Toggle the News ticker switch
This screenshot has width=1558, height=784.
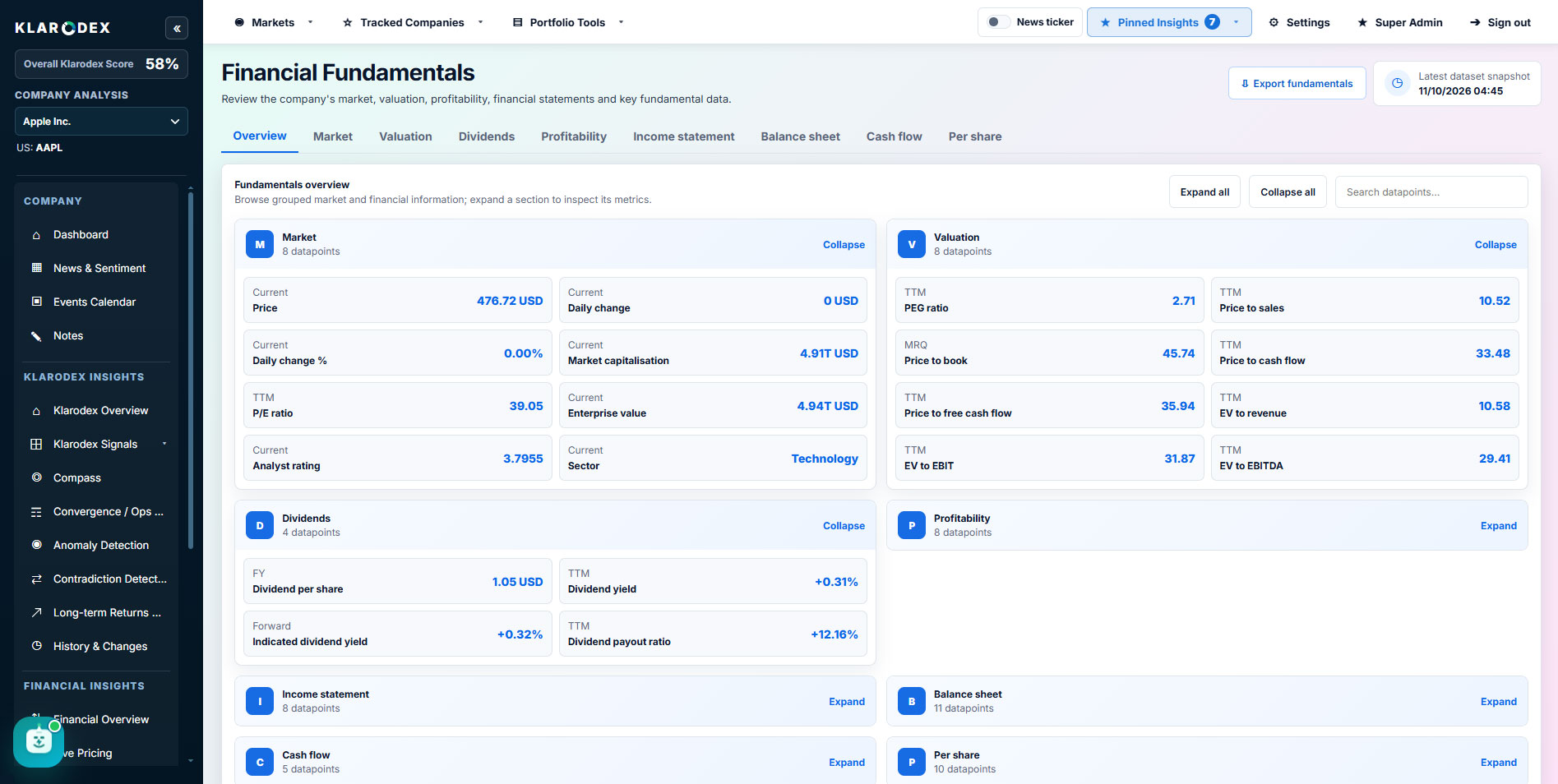[x=998, y=22]
